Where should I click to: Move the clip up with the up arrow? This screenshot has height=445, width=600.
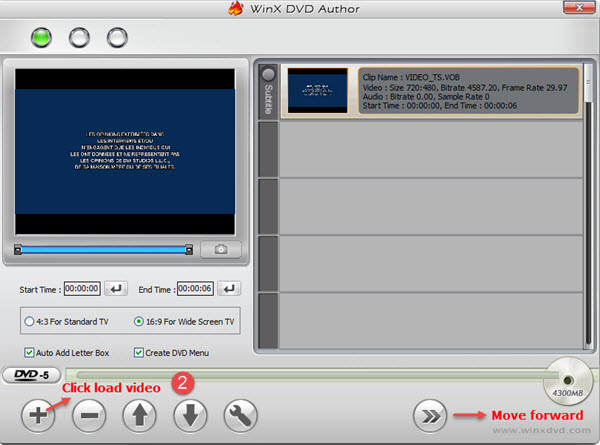[140, 416]
